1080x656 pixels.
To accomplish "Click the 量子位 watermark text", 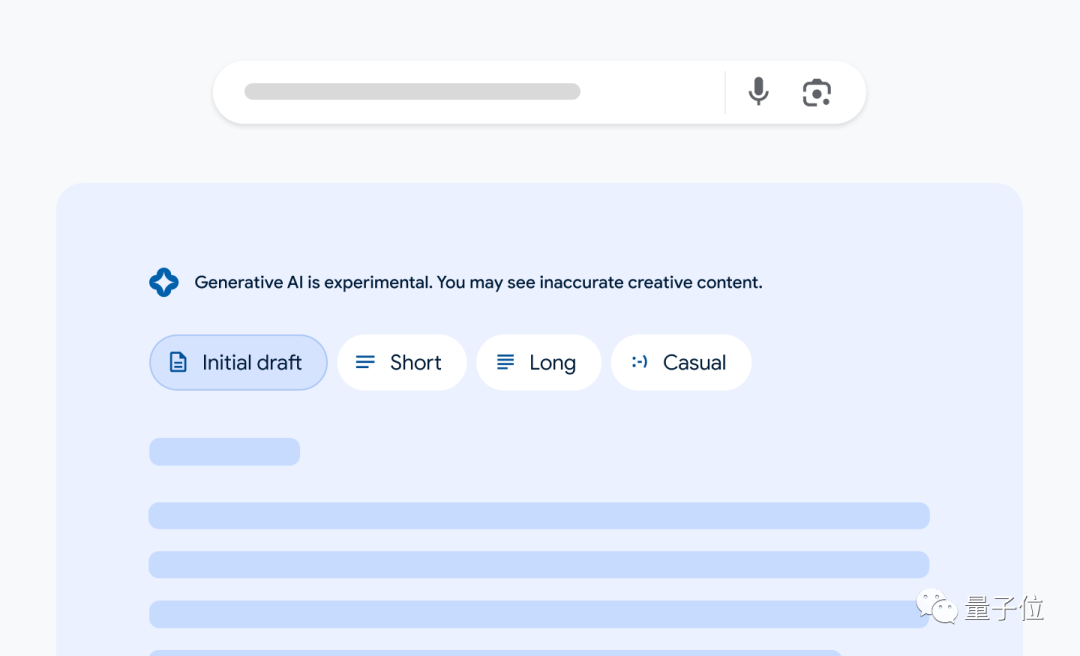I will point(1004,608).
